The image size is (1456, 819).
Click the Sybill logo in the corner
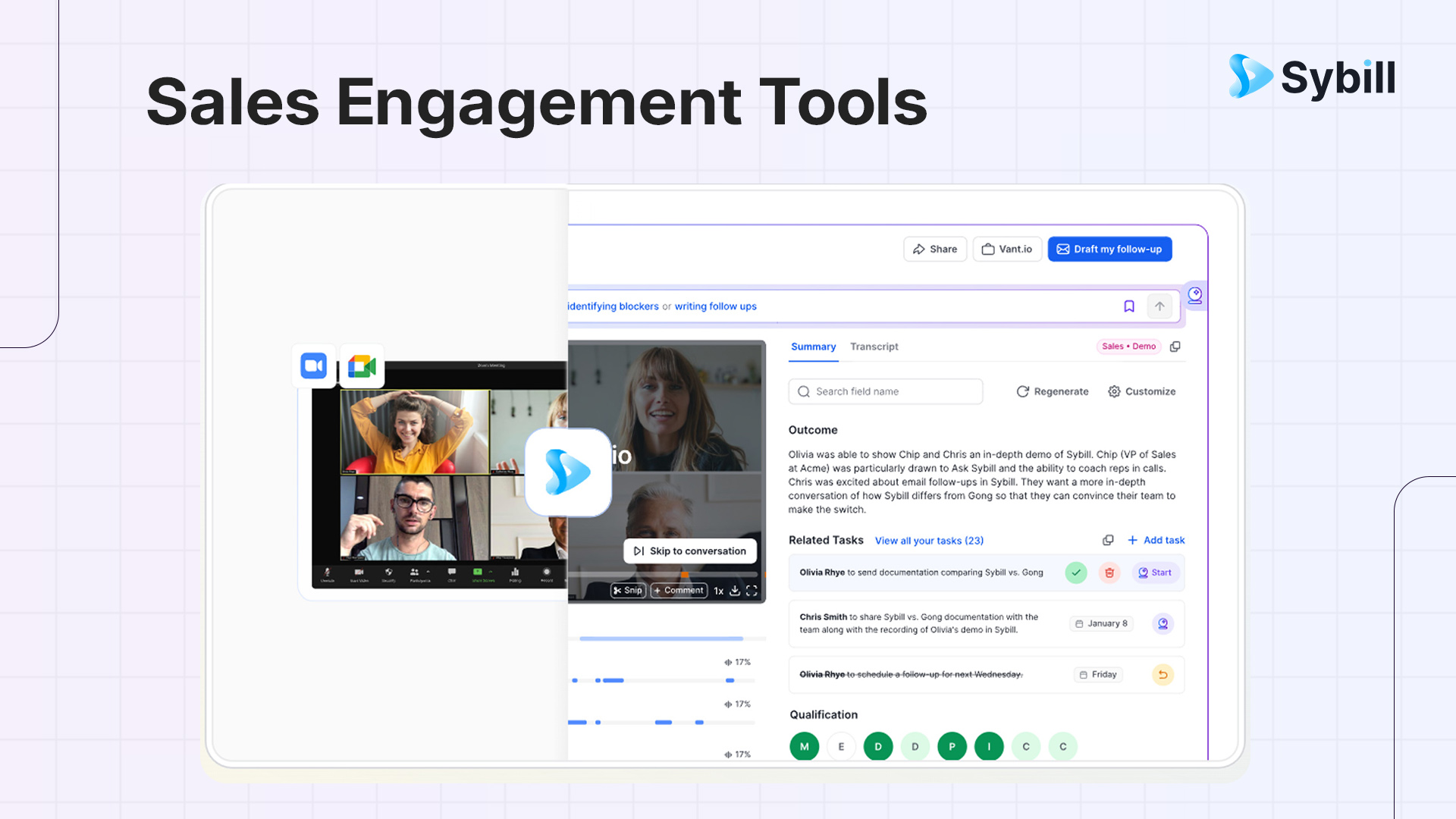click(x=1312, y=77)
